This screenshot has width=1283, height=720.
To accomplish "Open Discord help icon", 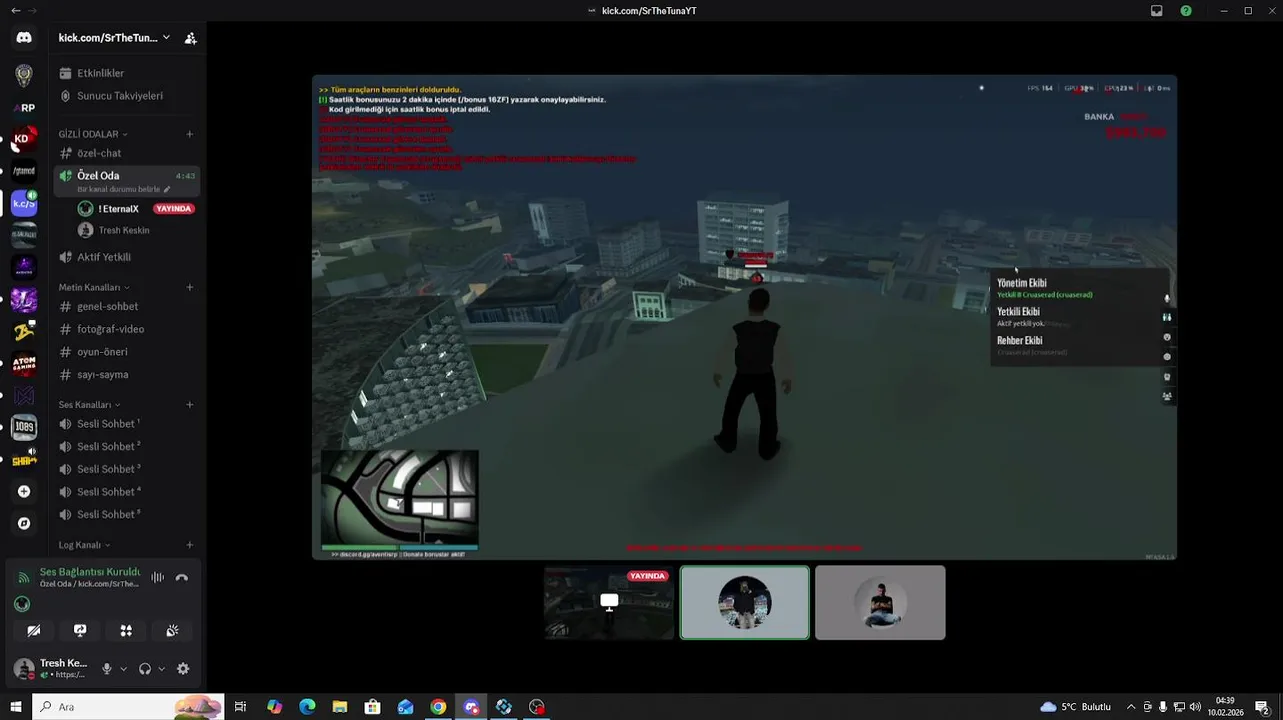I will [1186, 11].
